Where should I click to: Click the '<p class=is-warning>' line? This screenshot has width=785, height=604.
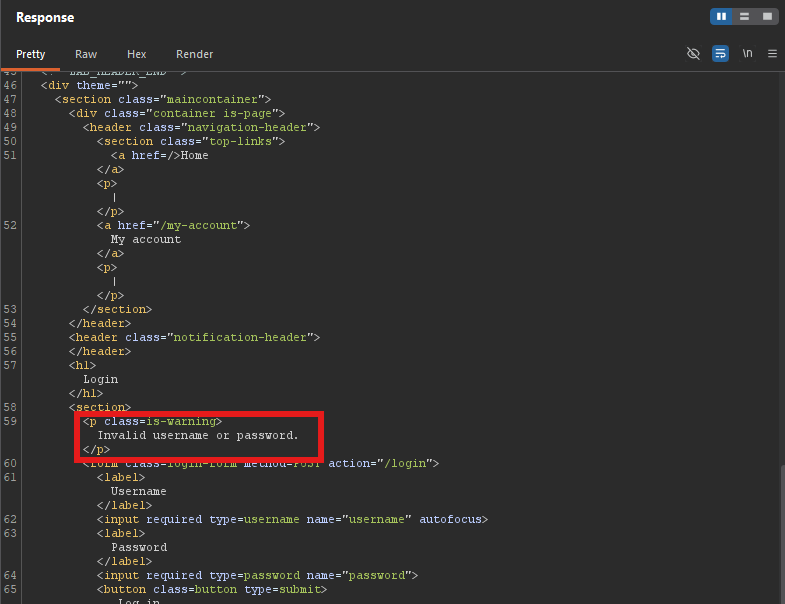click(152, 421)
